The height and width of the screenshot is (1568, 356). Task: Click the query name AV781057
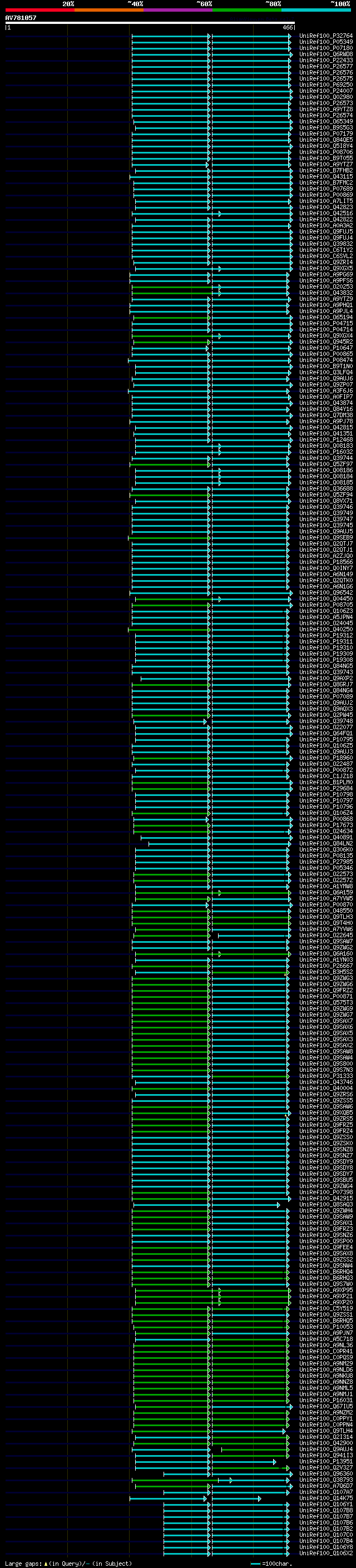click(21, 18)
